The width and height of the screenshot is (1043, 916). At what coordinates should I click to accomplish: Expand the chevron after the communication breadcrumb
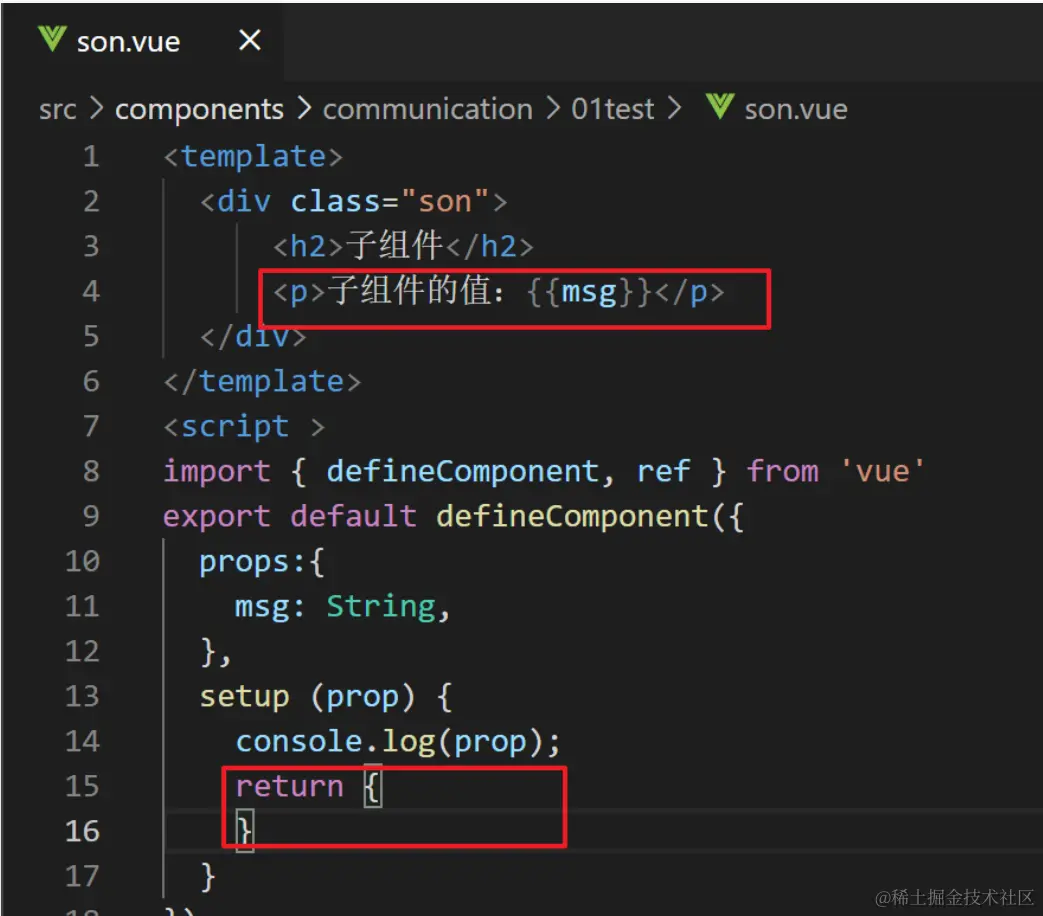(x=552, y=109)
